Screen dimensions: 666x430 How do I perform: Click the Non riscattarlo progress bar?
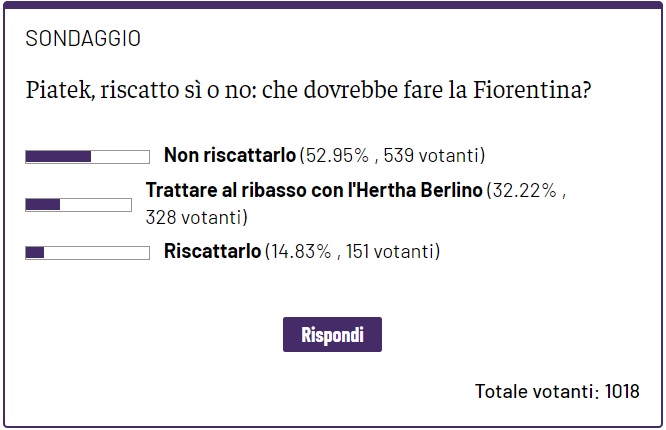[87, 157]
